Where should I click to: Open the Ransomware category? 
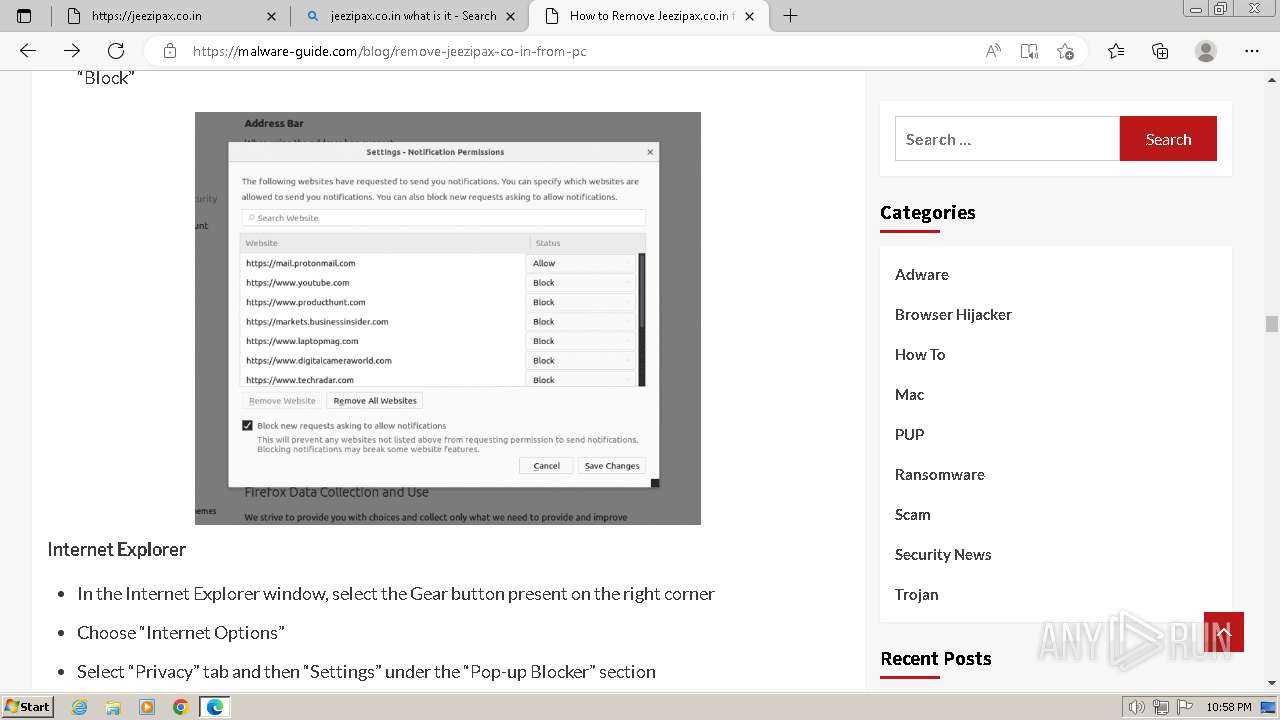coord(940,474)
